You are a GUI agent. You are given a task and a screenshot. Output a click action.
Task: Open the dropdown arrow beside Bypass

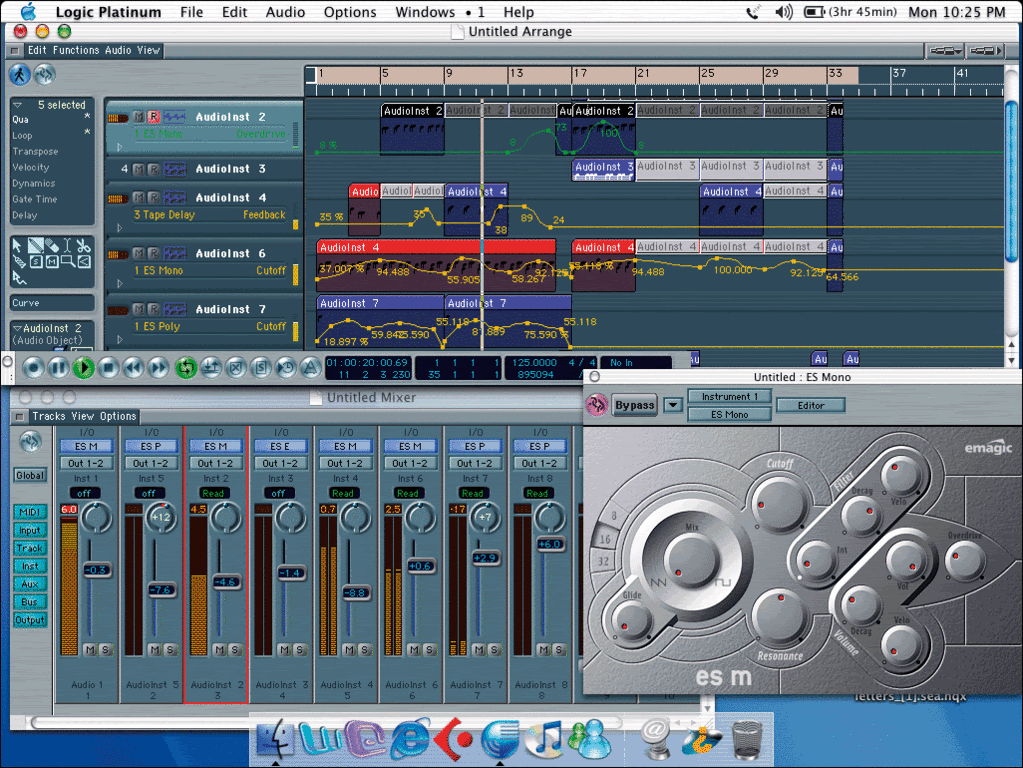pyautogui.click(x=672, y=405)
